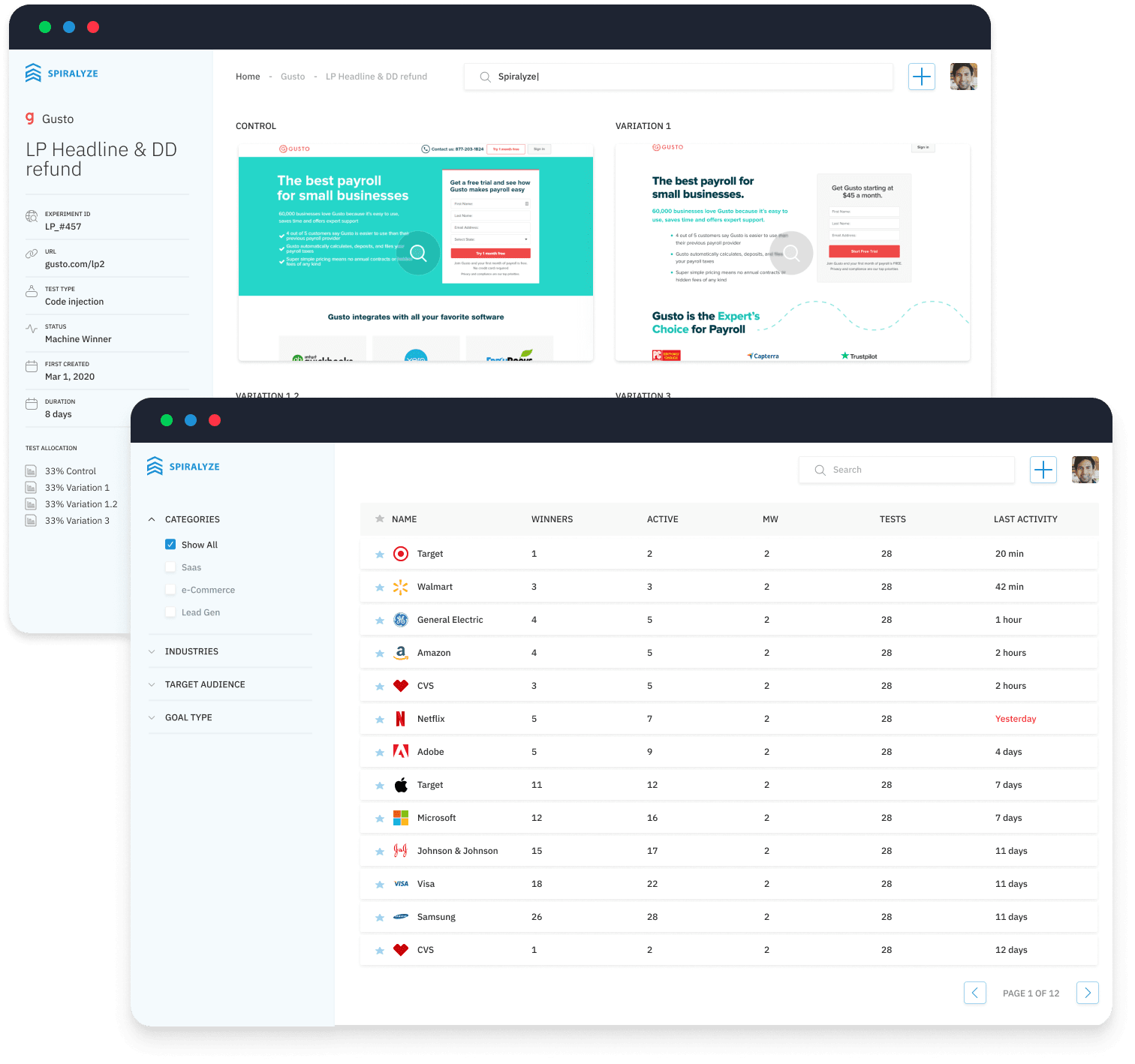Viewport: 1135px width, 1064px height.
Task: Check the Saas category checkbox
Action: click(170, 567)
